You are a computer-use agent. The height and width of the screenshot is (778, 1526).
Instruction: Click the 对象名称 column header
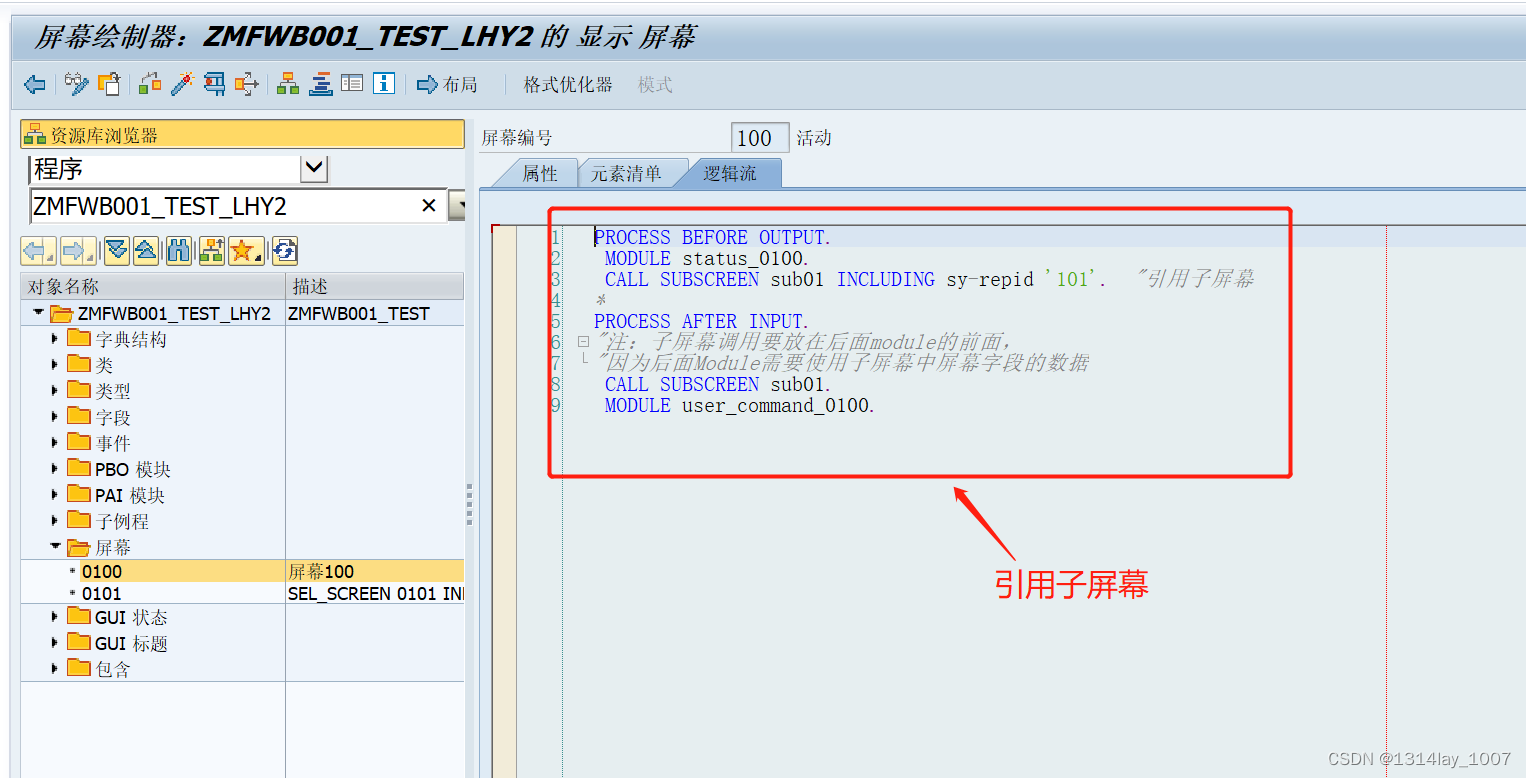pyautogui.click(x=153, y=287)
